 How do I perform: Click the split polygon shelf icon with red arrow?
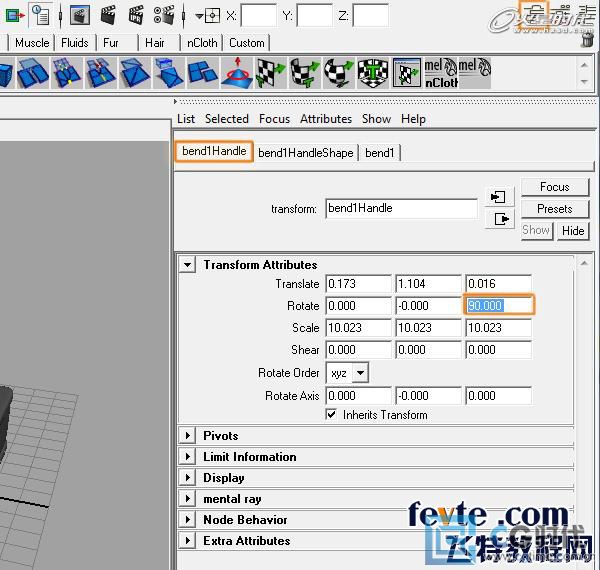(x=100, y=73)
